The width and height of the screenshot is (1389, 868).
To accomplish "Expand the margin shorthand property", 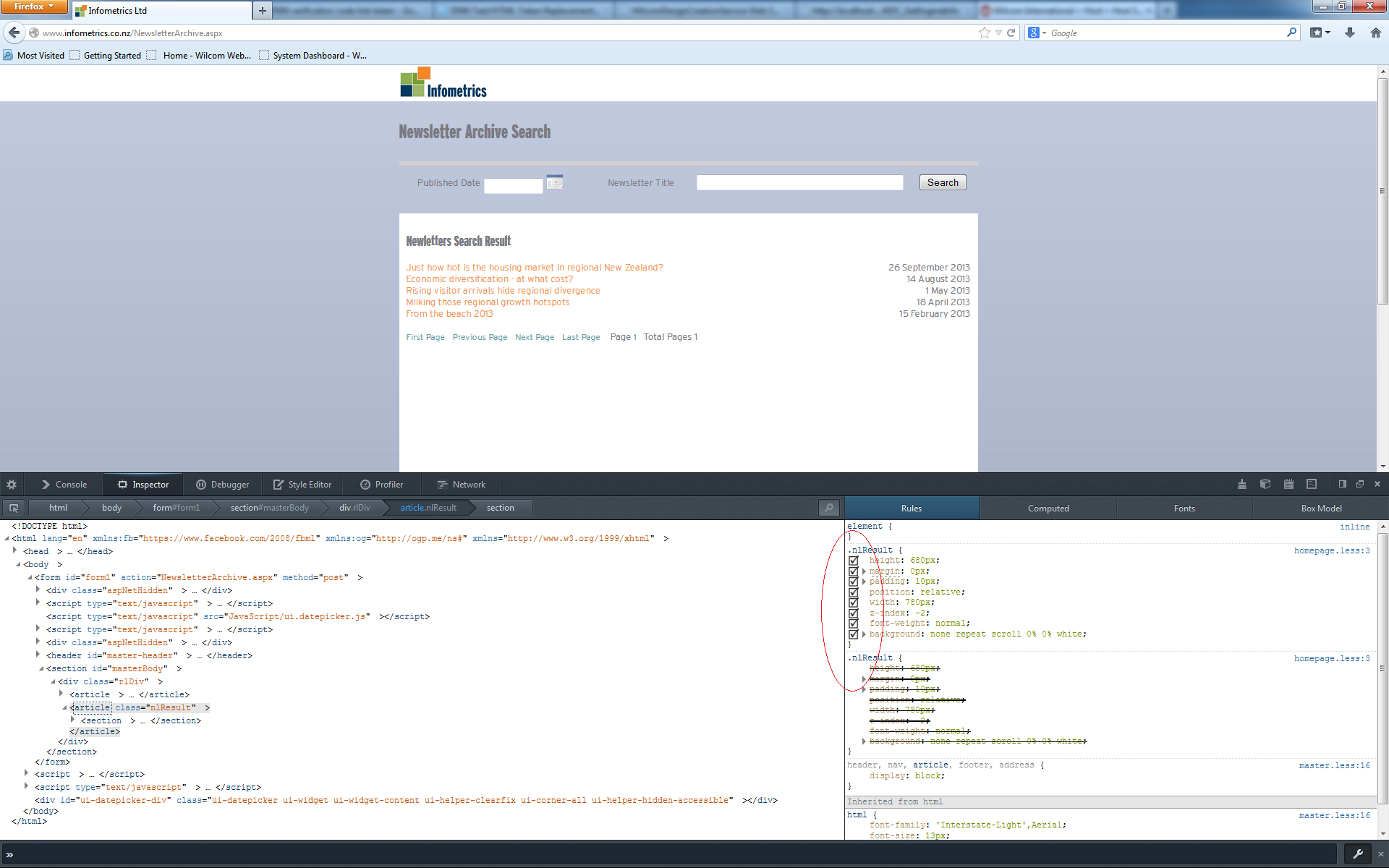I will tap(864, 571).
